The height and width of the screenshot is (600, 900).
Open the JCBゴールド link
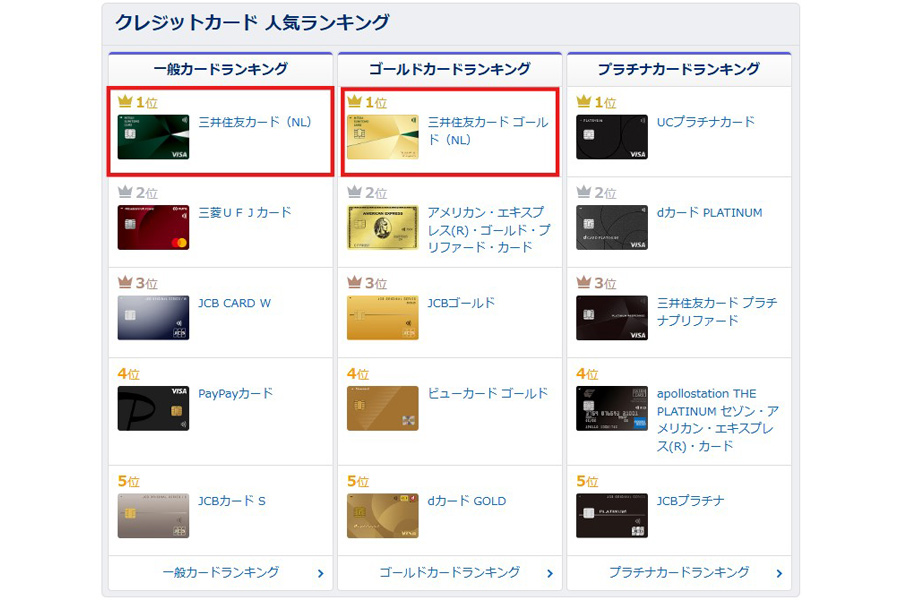point(461,303)
